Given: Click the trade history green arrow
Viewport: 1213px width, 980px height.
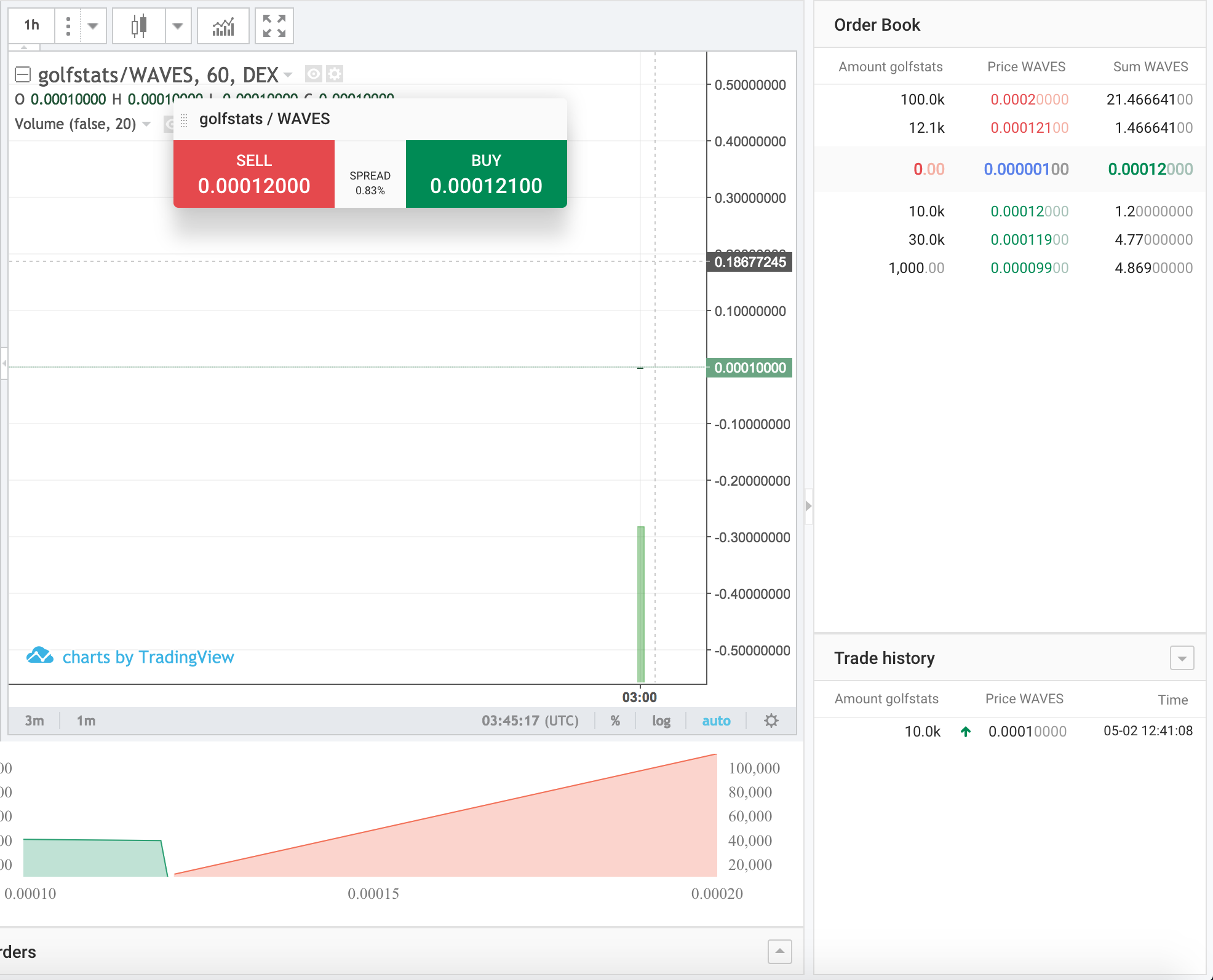Looking at the screenshot, I should (966, 732).
